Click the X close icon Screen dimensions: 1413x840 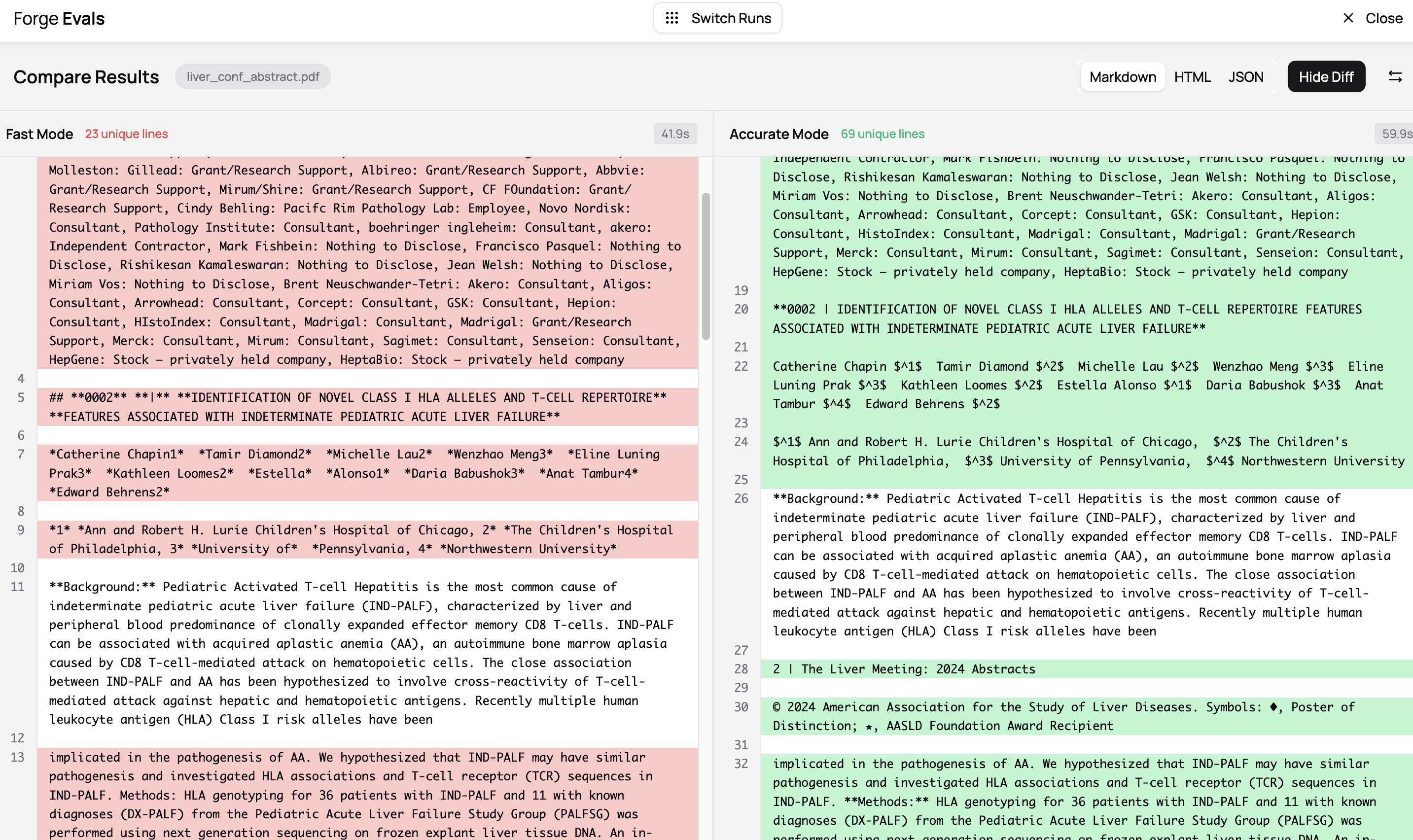1348,18
